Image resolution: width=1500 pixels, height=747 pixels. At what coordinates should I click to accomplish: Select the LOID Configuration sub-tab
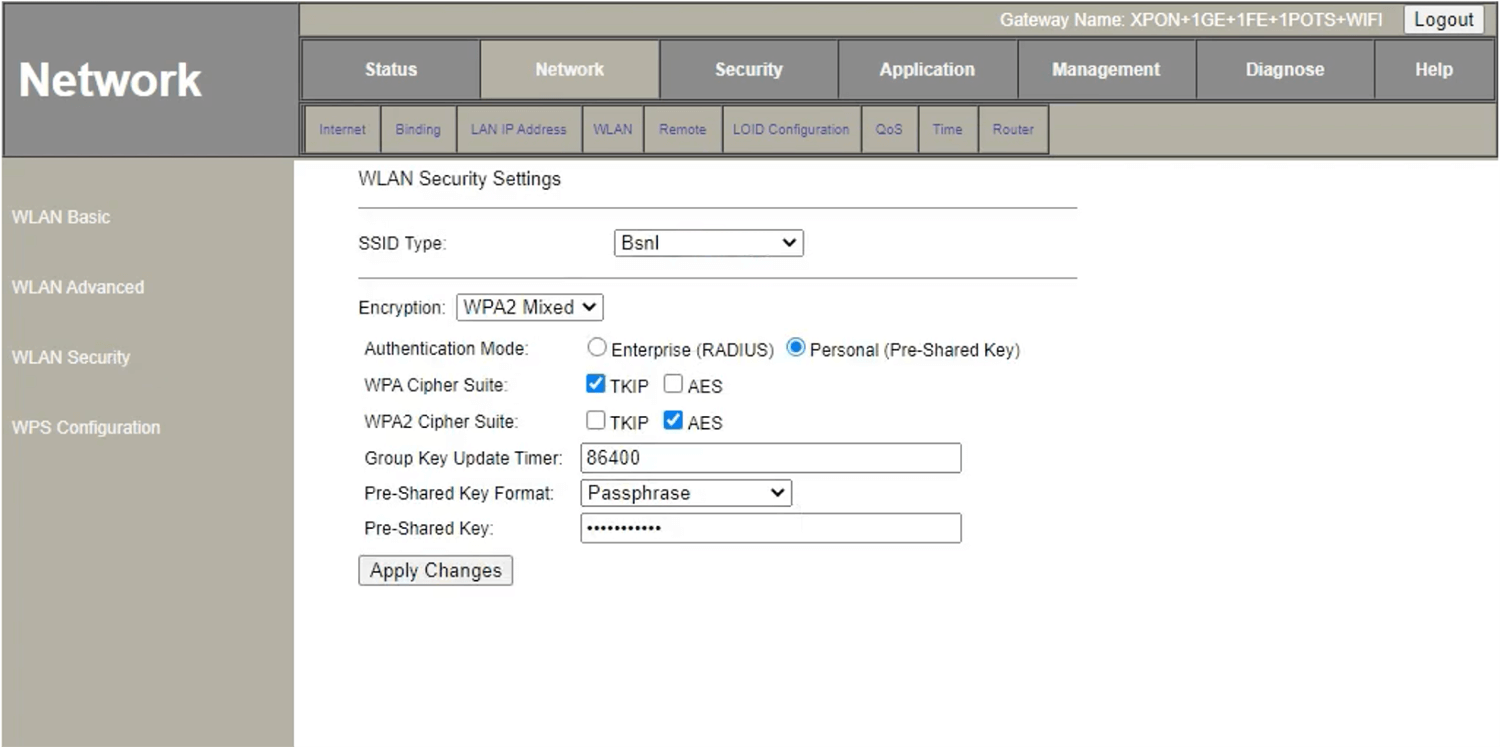click(790, 130)
